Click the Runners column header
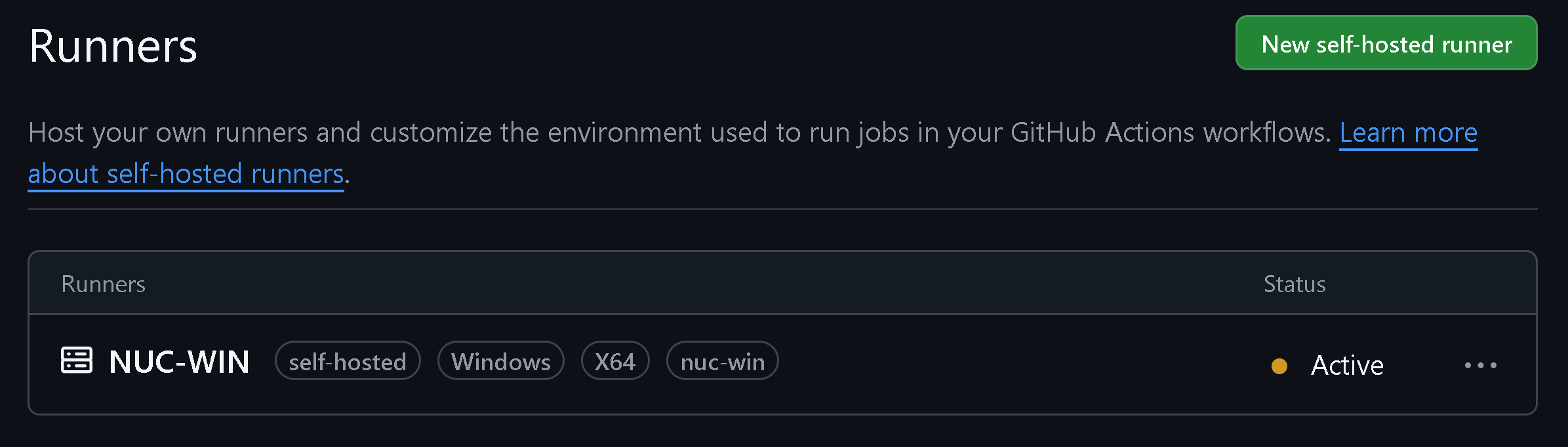 click(x=103, y=284)
